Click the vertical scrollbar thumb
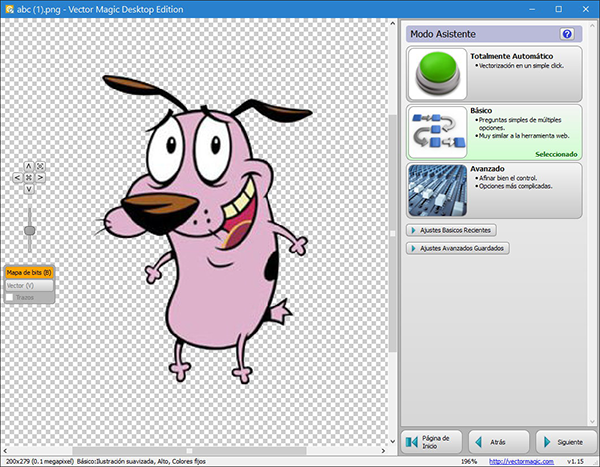Image resolution: width=600 pixels, height=467 pixels. pyautogui.click(x=393, y=234)
